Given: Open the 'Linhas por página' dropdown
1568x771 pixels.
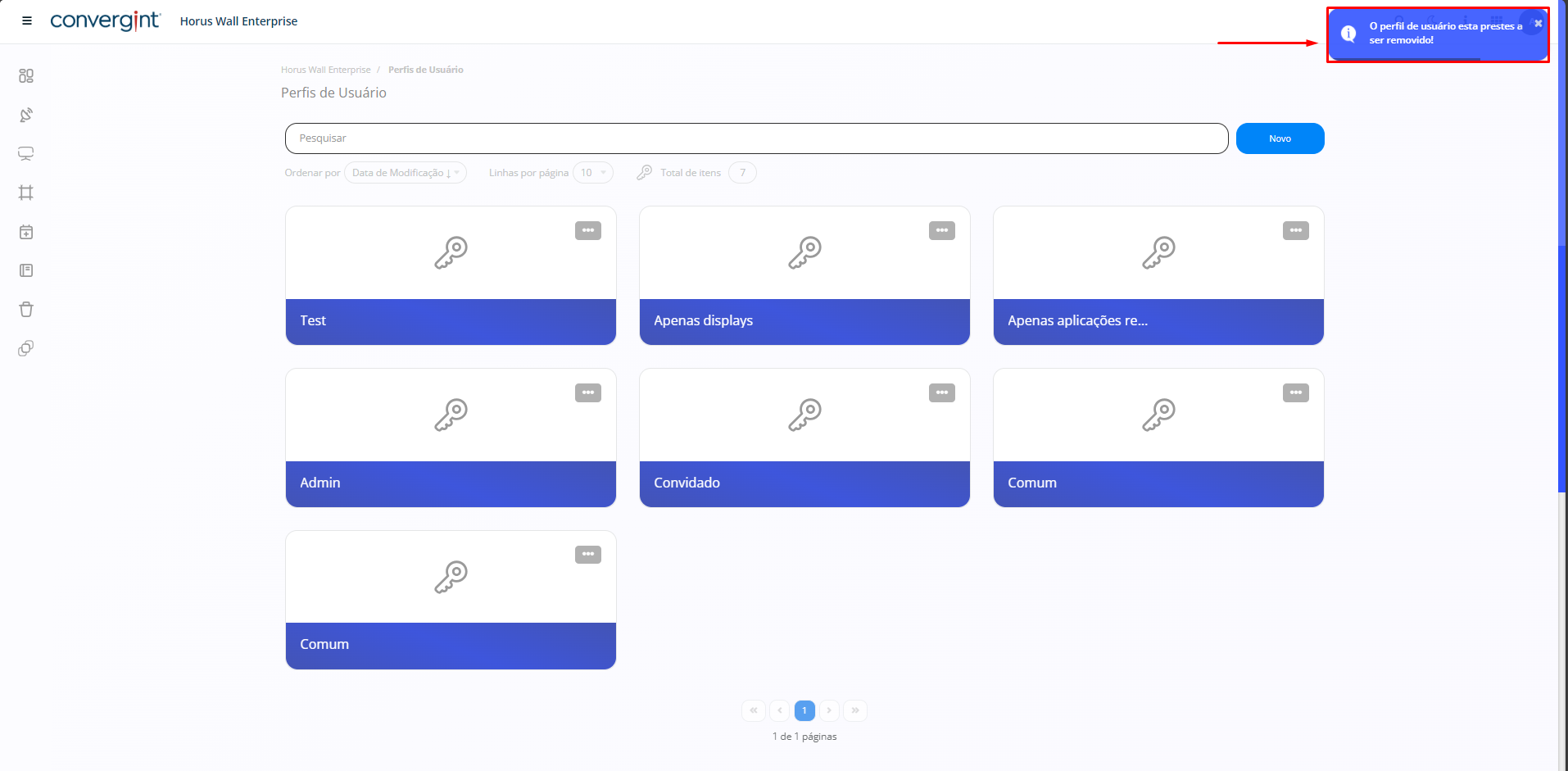Looking at the screenshot, I should point(593,172).
